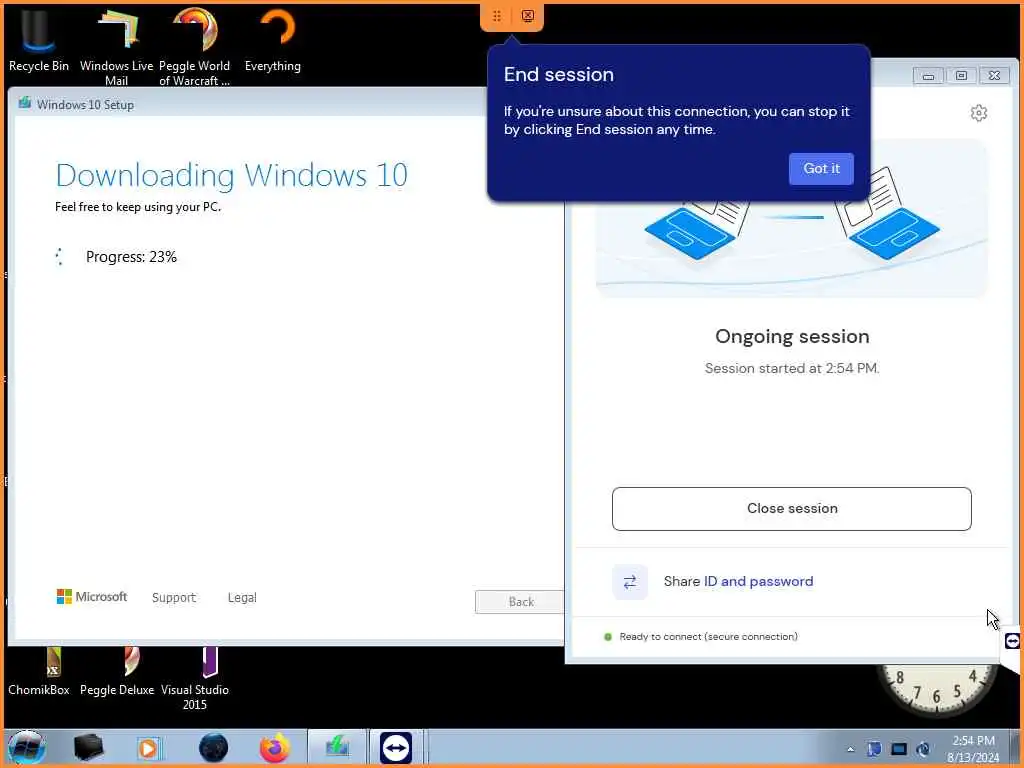
Task: Open TeamViewer settings gear icon
Action: (978, 113)
